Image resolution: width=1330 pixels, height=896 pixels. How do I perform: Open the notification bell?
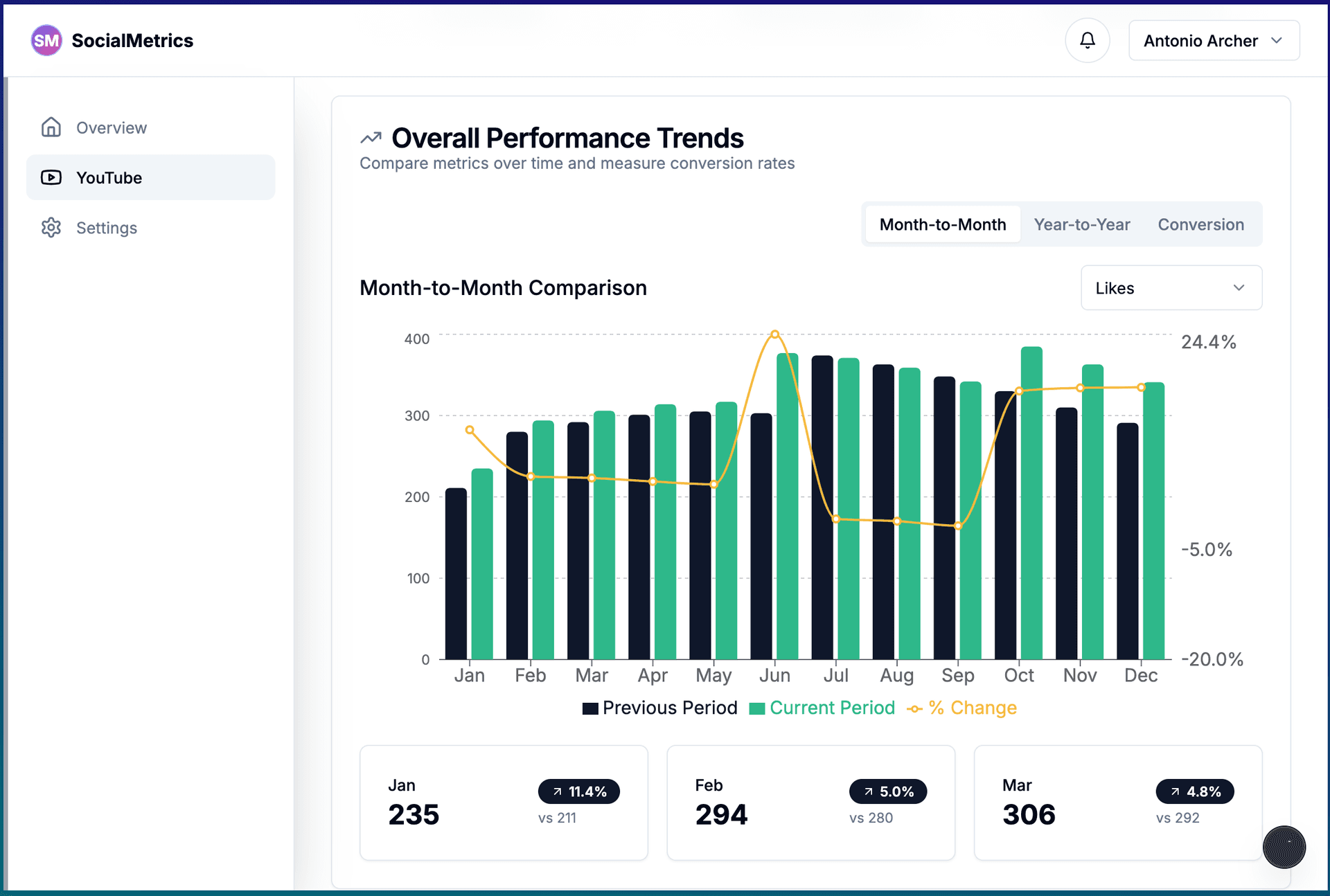coord(1087,40)
